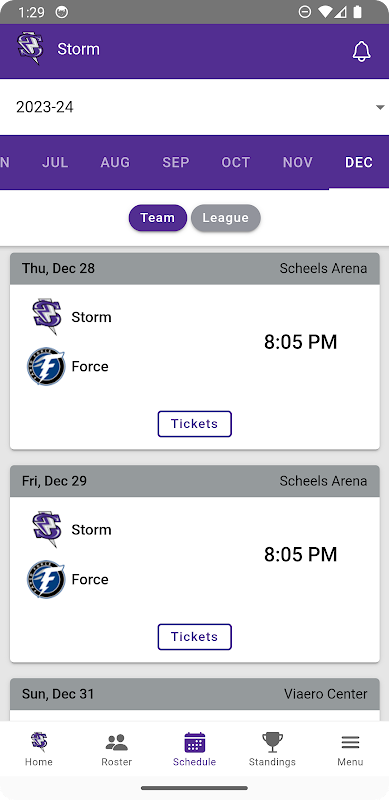Open the Sun, Dec 31 game card

(x=194, y=699)
